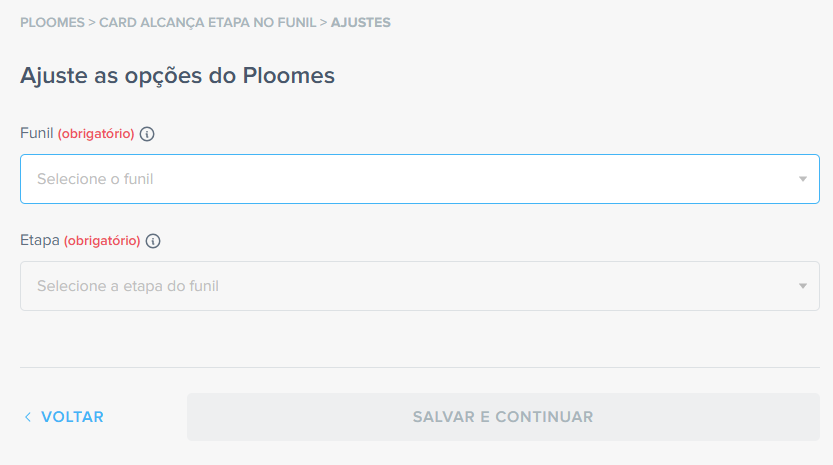Click the Etapa field label text
Viewport: 833px width, 465px height.
click(x=39, y=241)
